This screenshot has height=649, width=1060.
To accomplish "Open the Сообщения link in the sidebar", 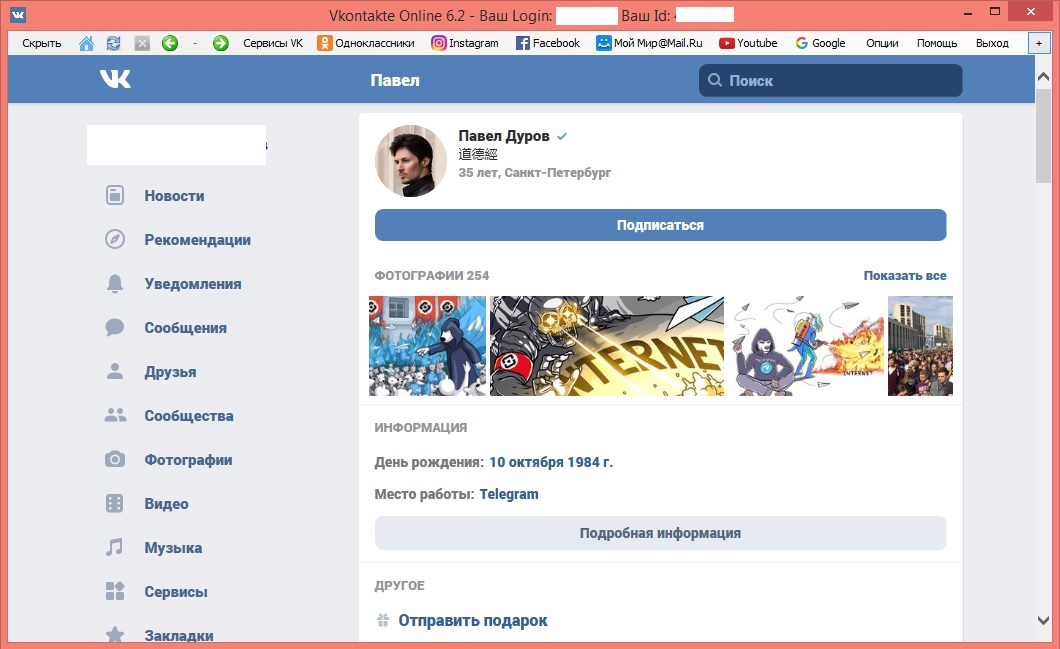I will point(185,328).
